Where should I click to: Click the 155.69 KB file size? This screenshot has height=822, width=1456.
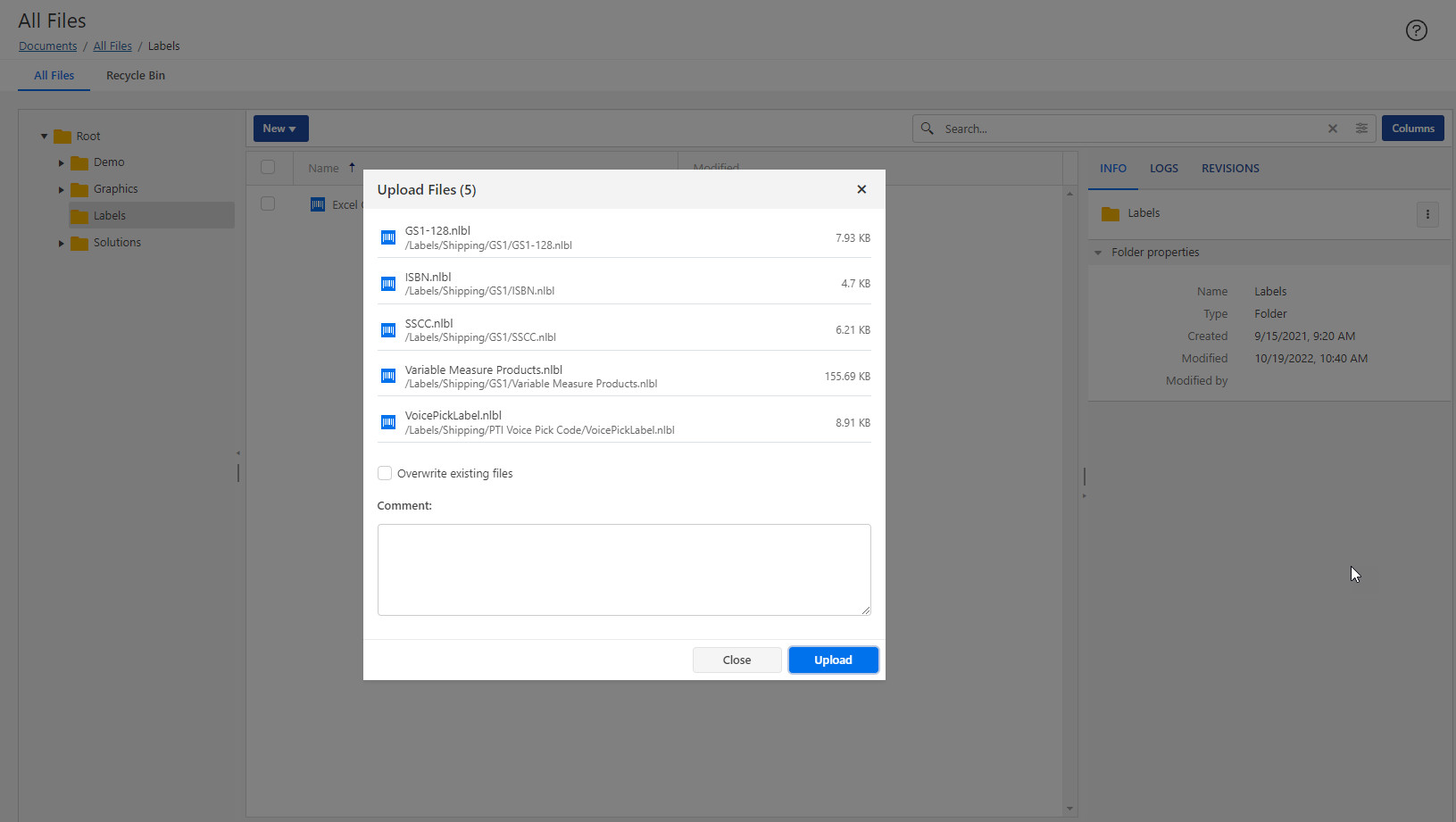(x=847, y=377)
